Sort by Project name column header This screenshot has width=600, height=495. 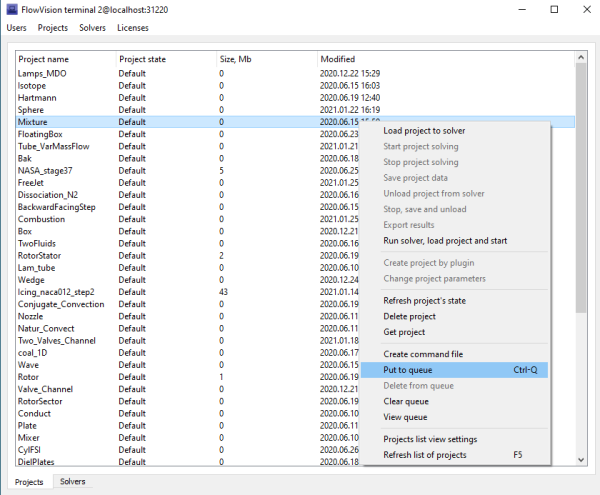click(x=66, y=59)
